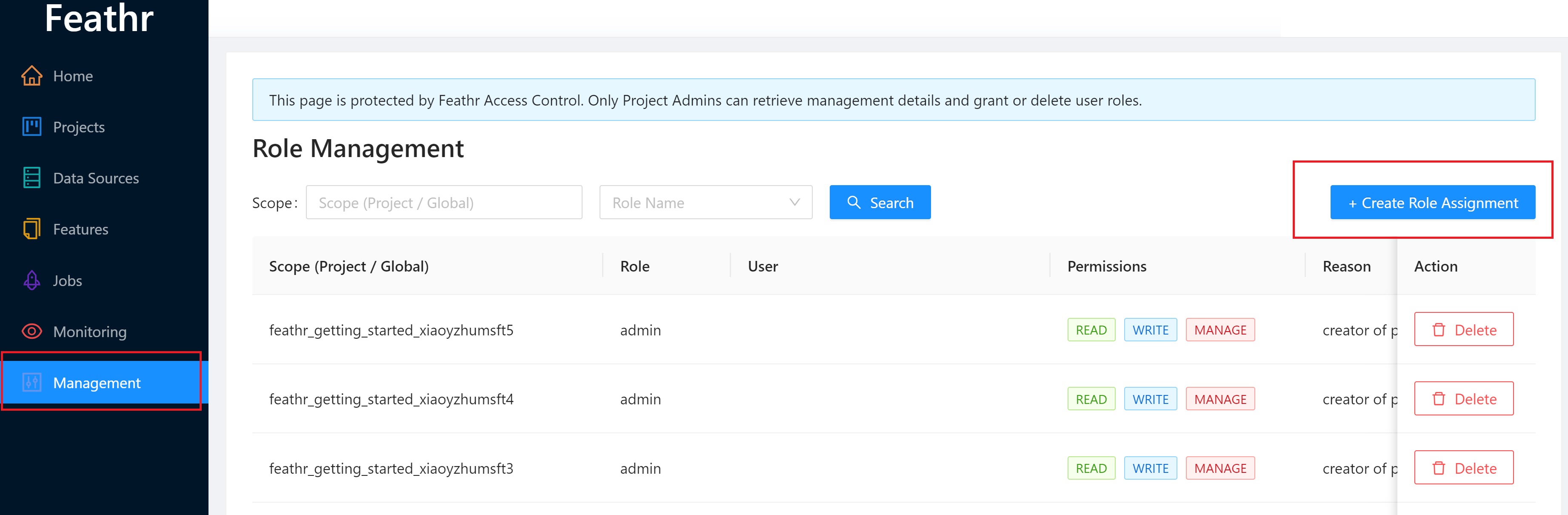Select the Management menu item
The width and height of the screenshot is (1568, 515).
click(104, 382)
